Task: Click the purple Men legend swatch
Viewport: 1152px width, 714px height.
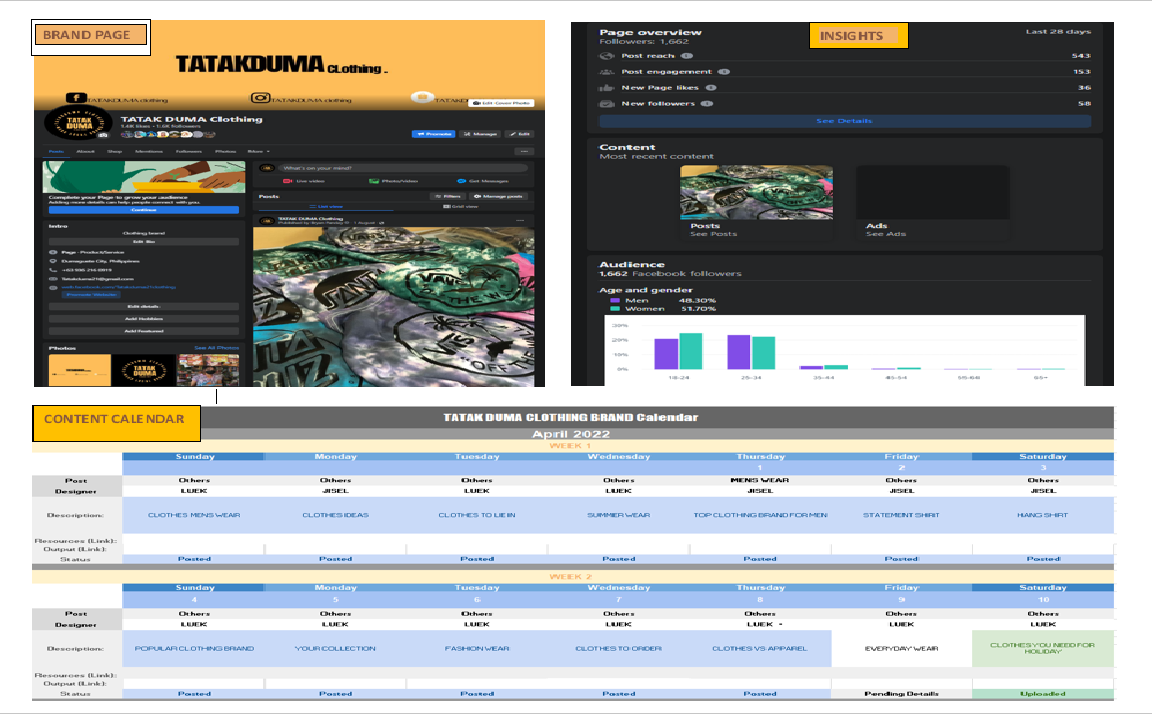Action: point(615,300)
